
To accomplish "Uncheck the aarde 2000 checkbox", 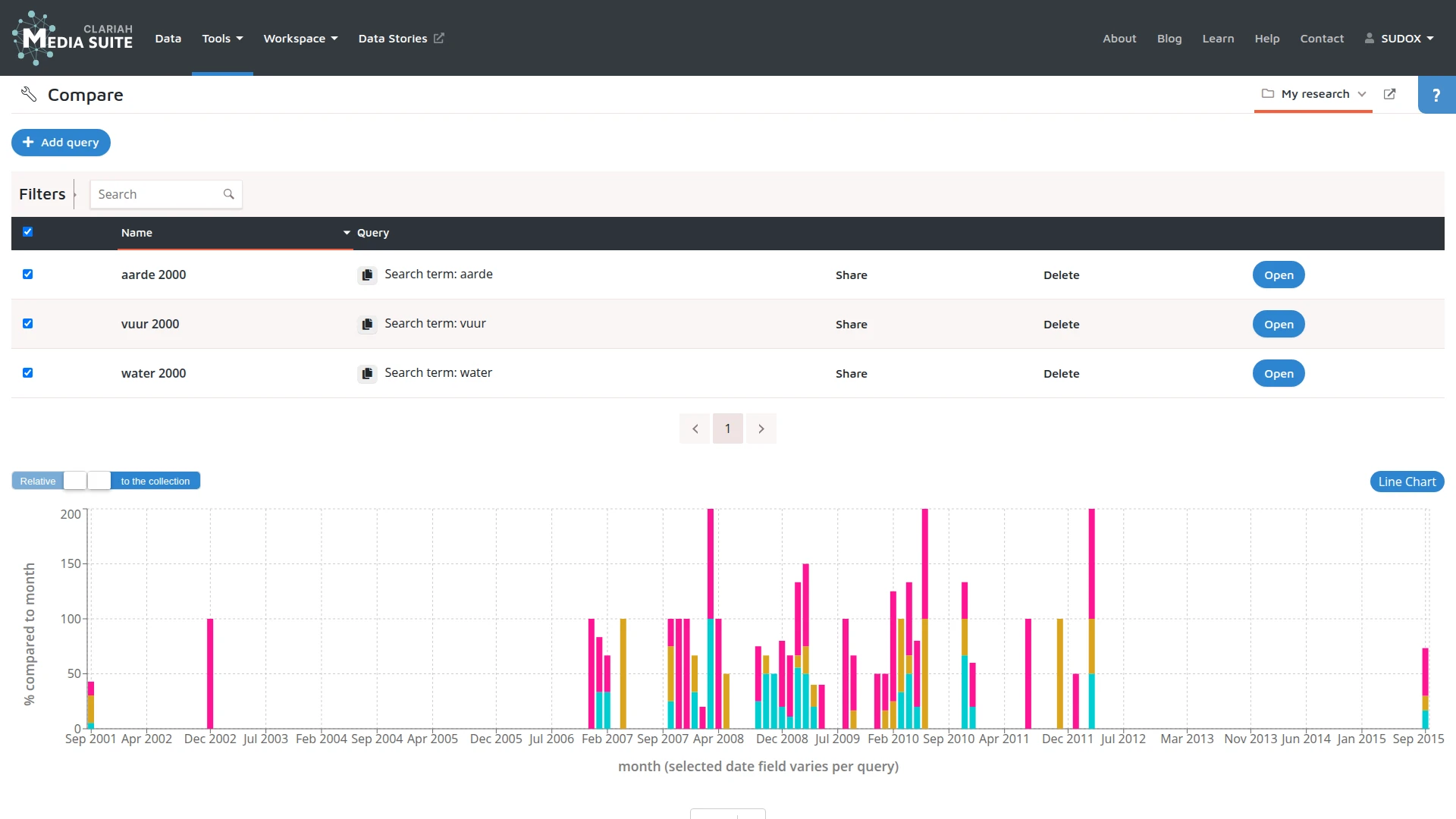I will point(28,275).
